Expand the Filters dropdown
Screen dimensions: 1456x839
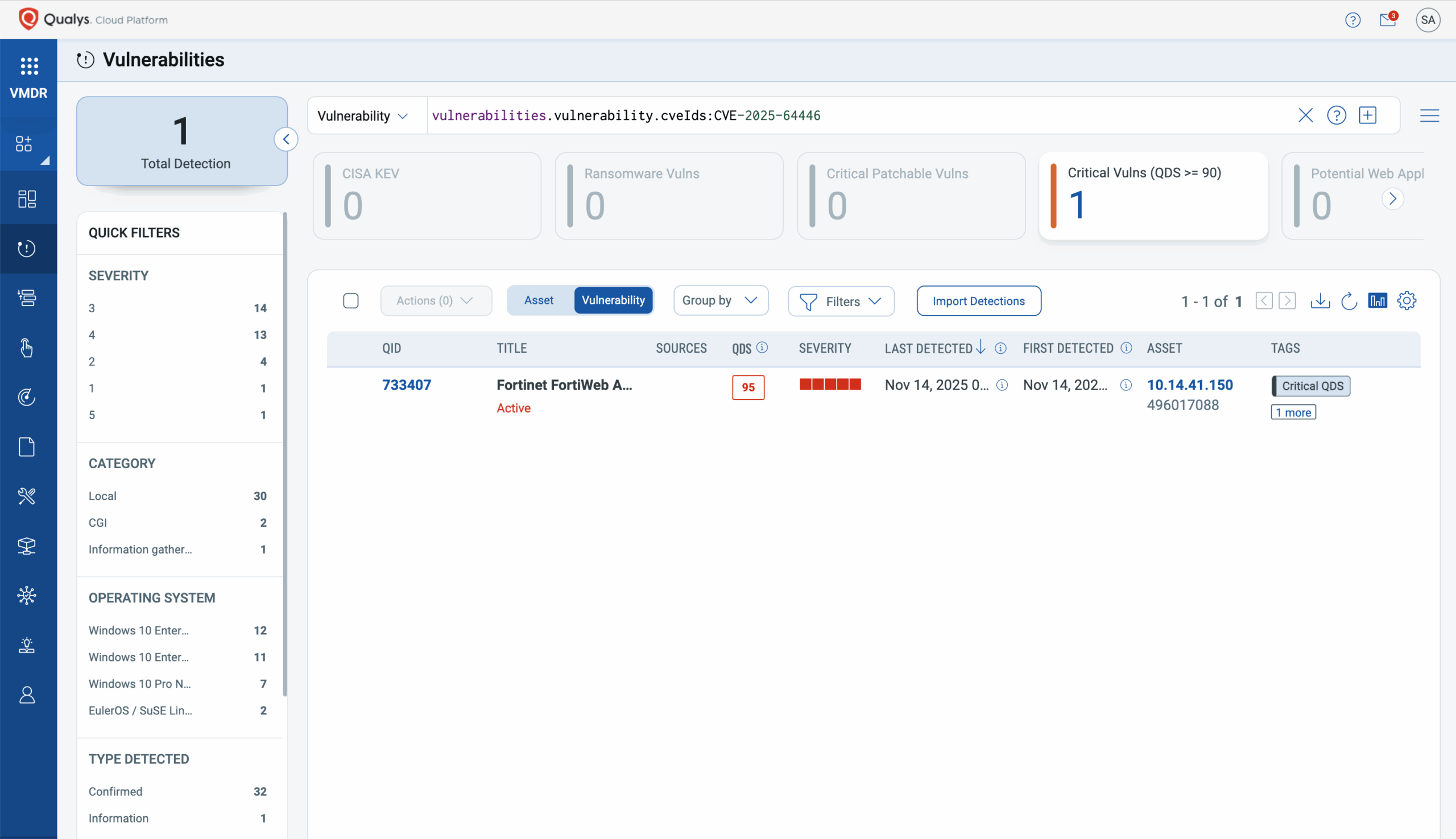click(x=841, y=301)
